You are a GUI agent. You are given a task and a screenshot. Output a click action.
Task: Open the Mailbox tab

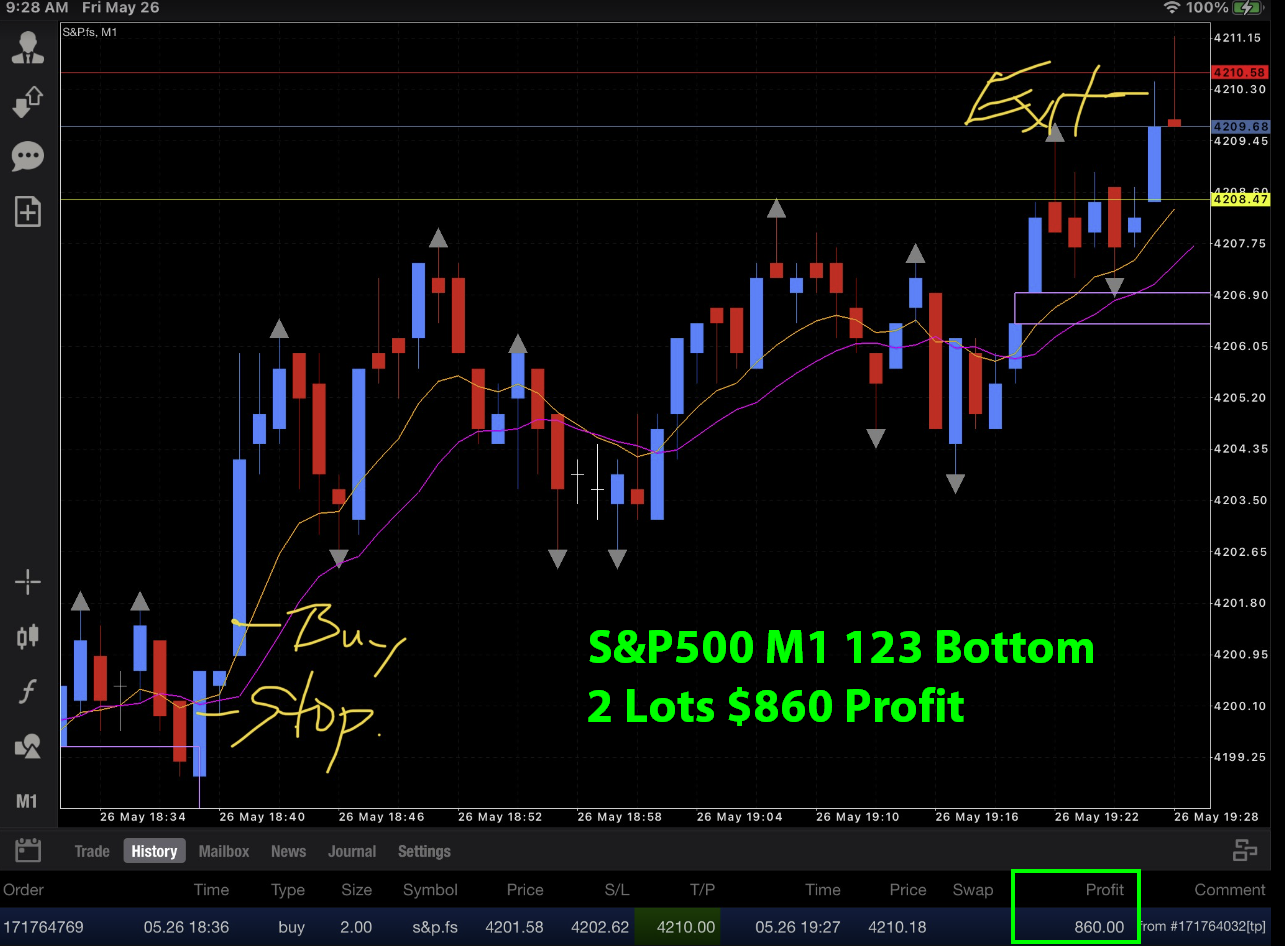point(224,851)
